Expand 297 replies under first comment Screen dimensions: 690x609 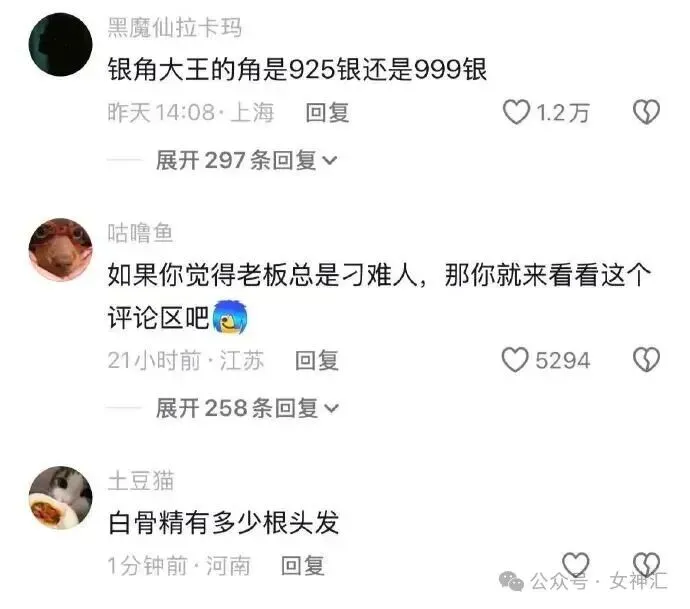tap(246, 160)
